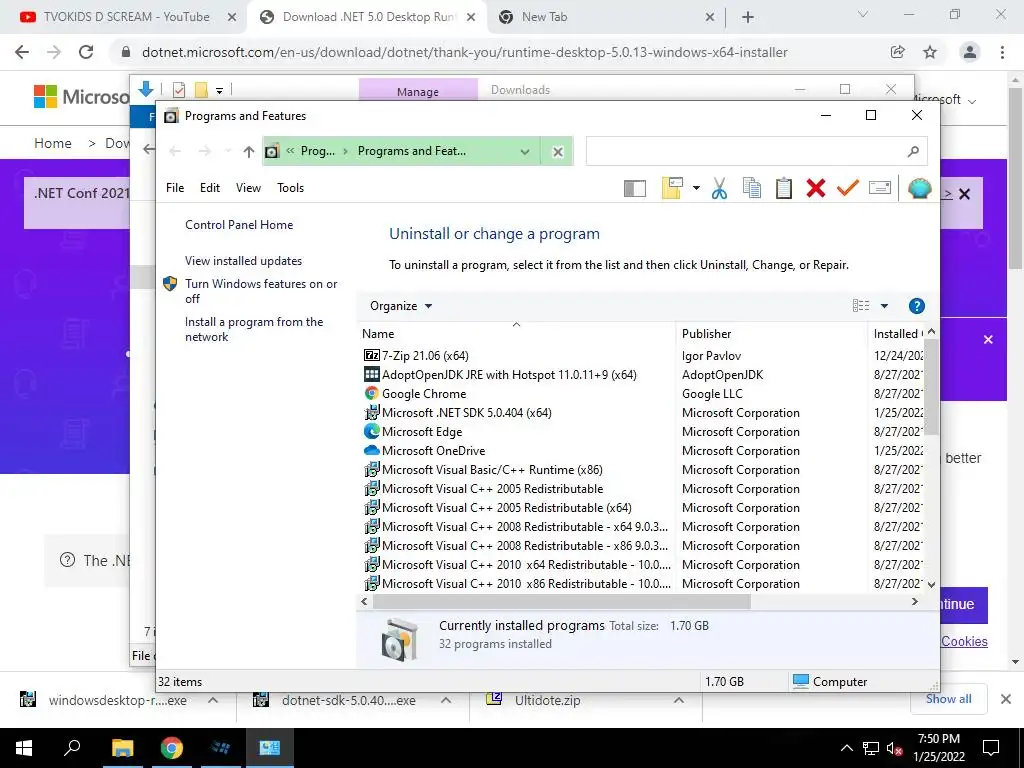Click the folder options toolbar icon
The width and height of the screenshot is (1024, 768).
point(672,188)
